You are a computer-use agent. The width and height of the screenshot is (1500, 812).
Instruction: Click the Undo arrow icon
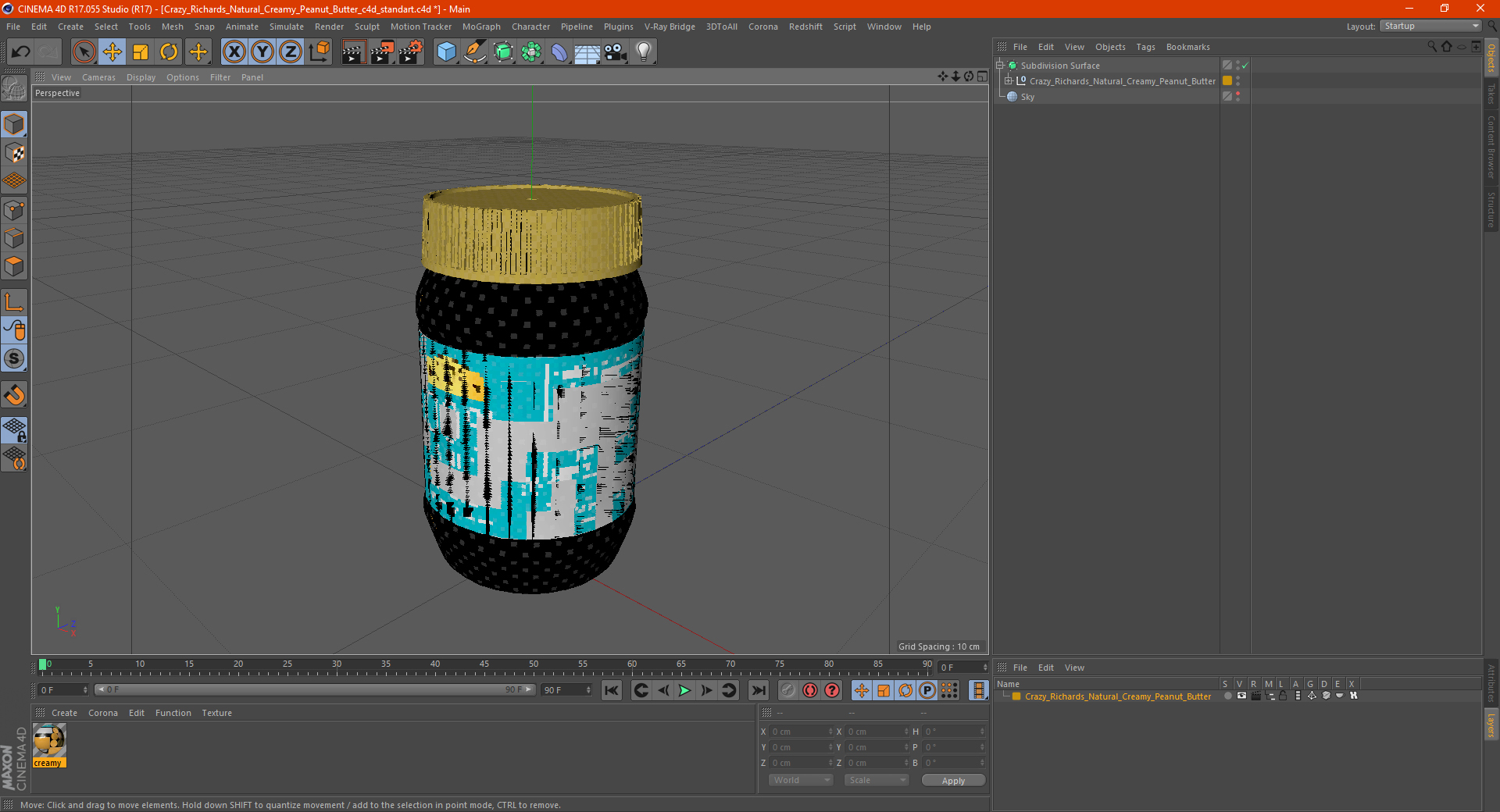(x=21, y=52)
